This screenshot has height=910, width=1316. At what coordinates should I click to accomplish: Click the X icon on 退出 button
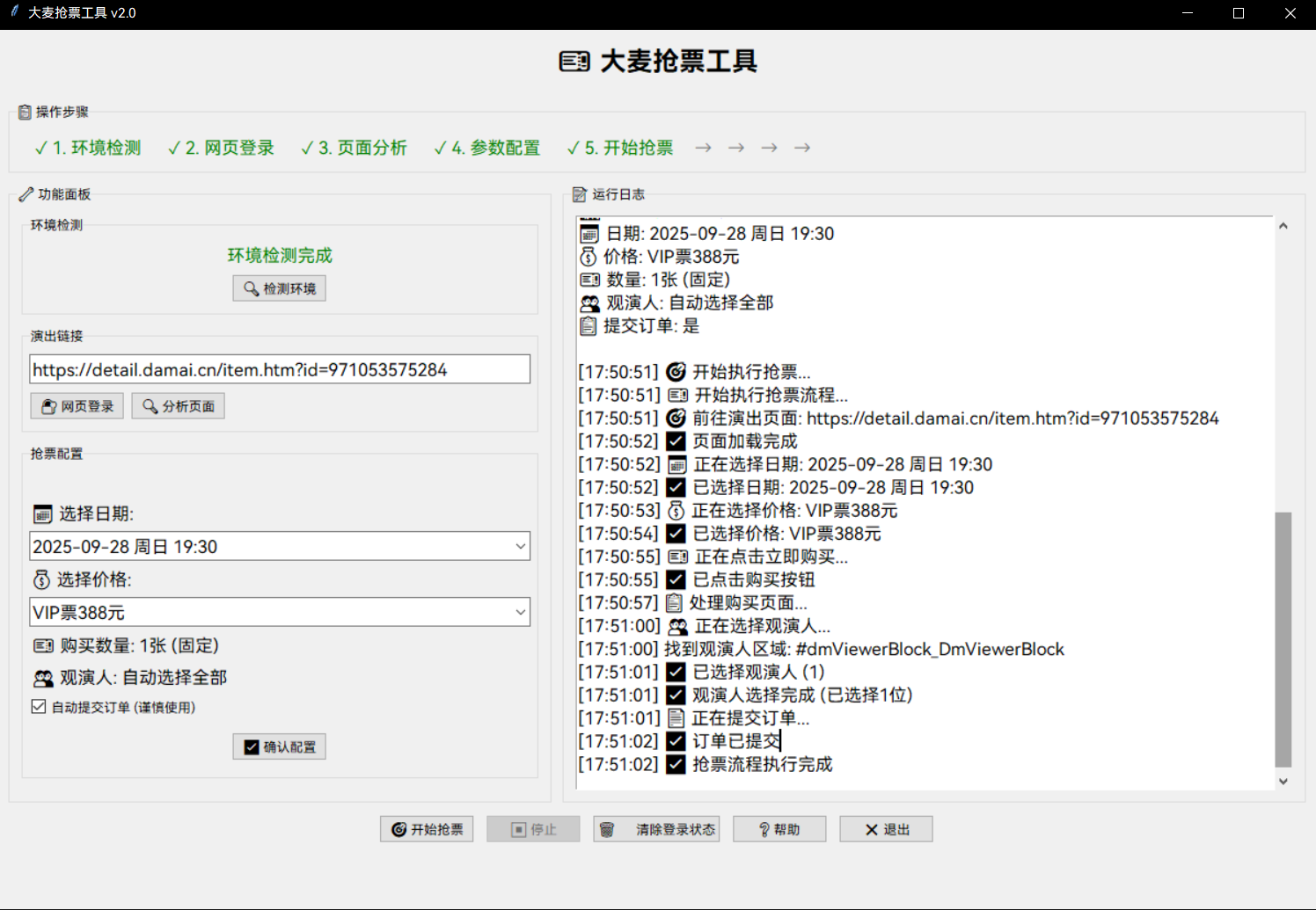[871, 830]
